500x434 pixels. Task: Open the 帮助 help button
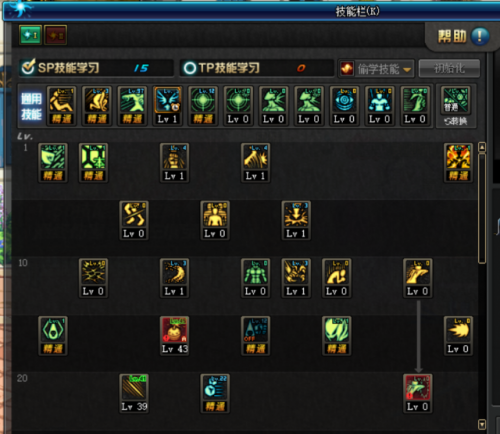click(463, 36)
